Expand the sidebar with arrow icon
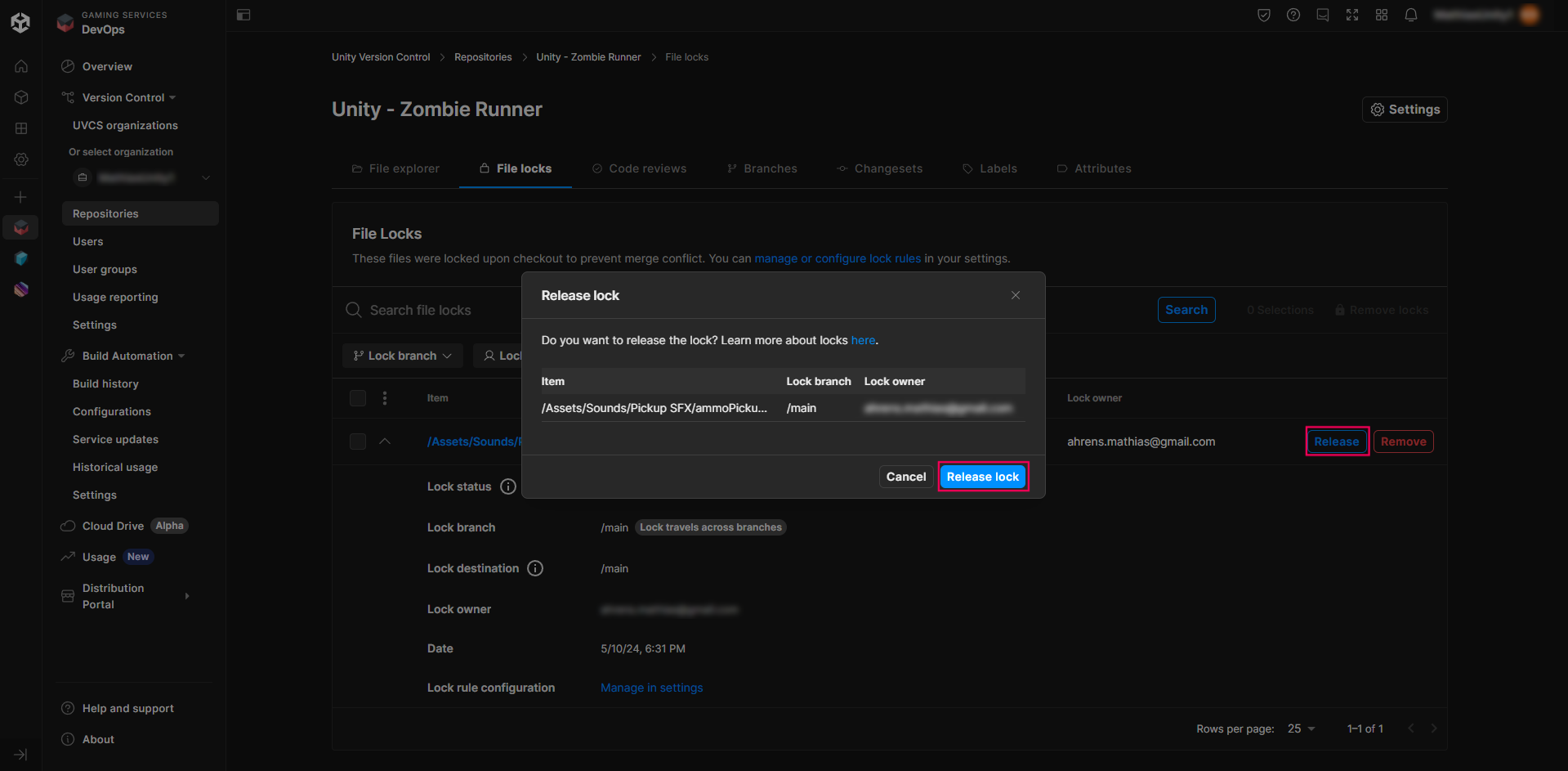The image size is (1568, 771). (20, 754)
